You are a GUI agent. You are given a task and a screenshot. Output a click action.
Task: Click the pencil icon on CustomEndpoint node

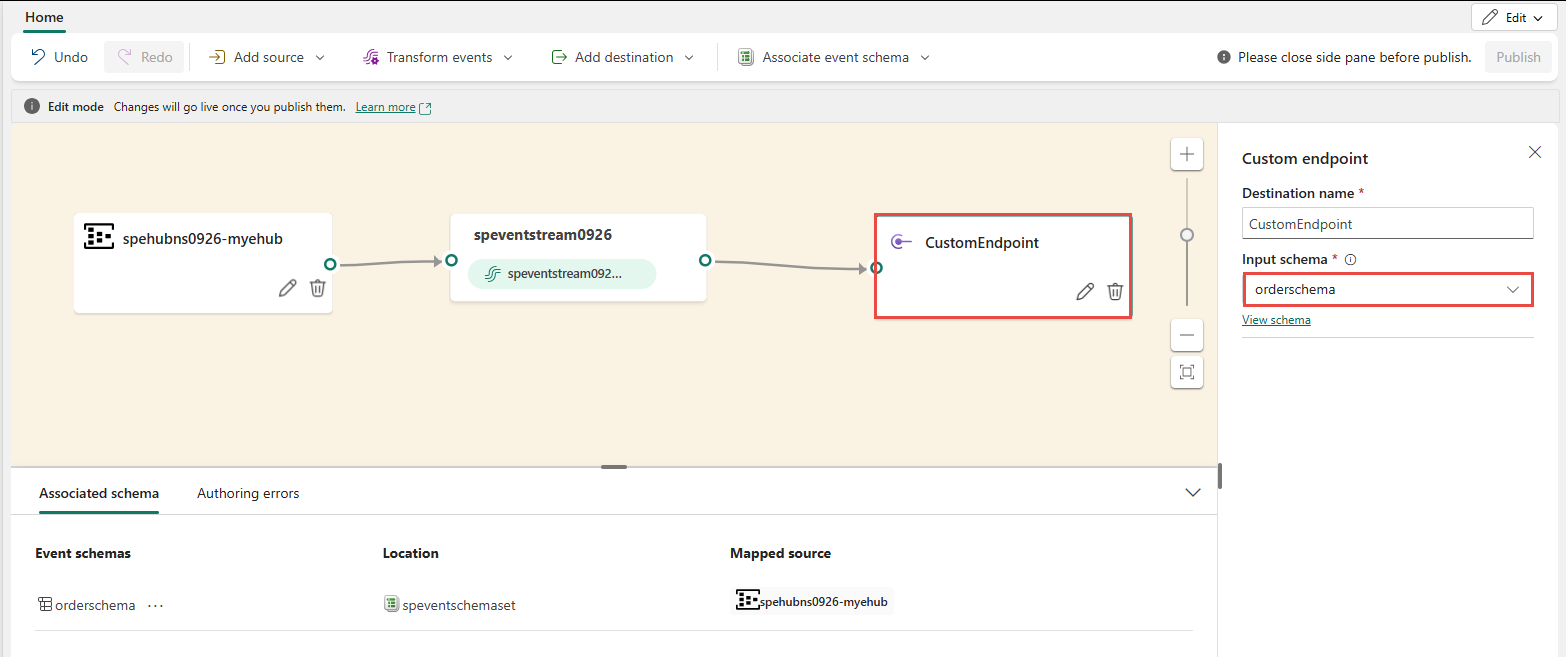1084,291
